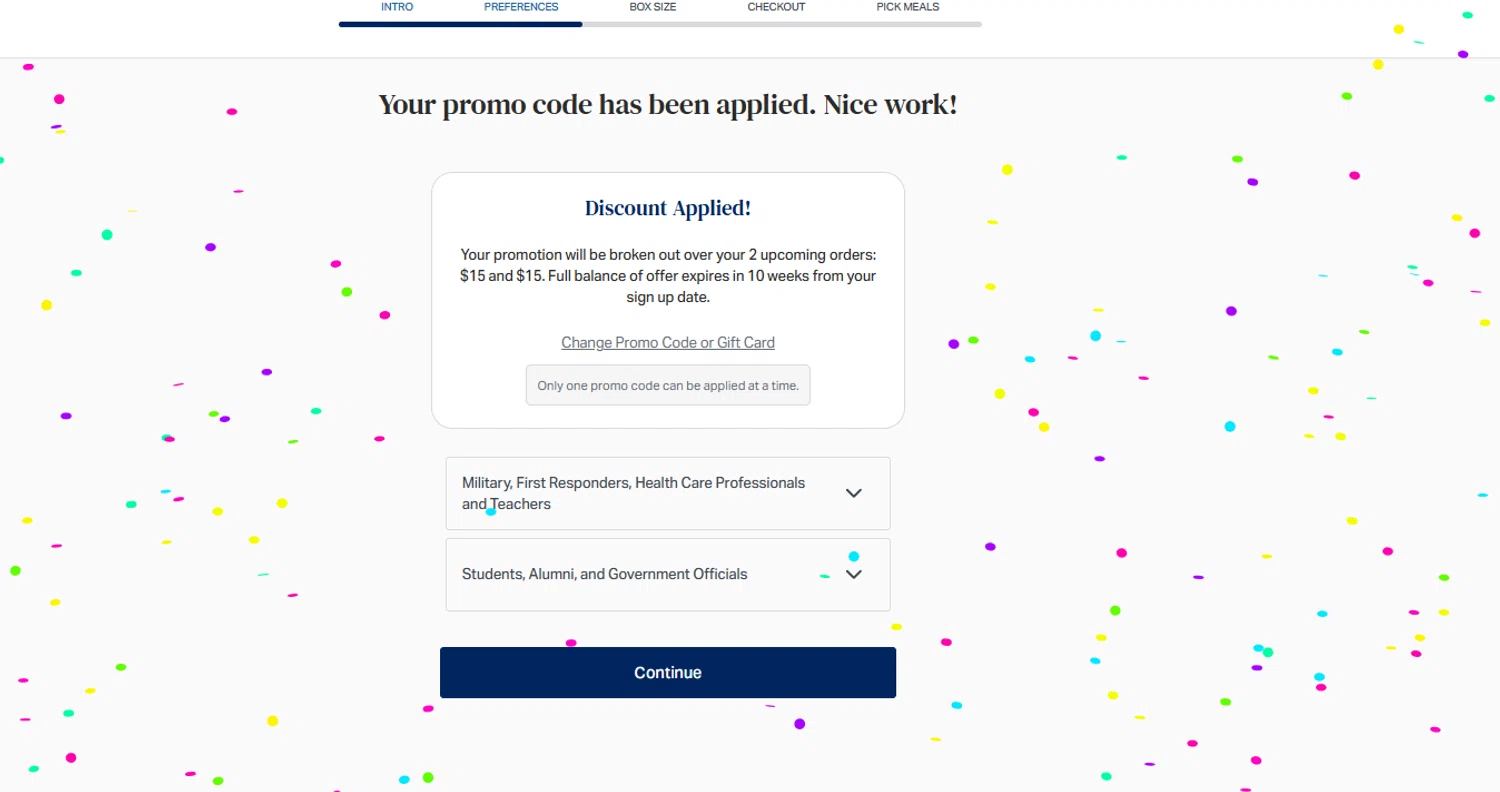Image resolution: width=1500 pixels, height=792 pixels.
Task: Click the chevron icon beside Military, First Responders
Action: (853, 493)
